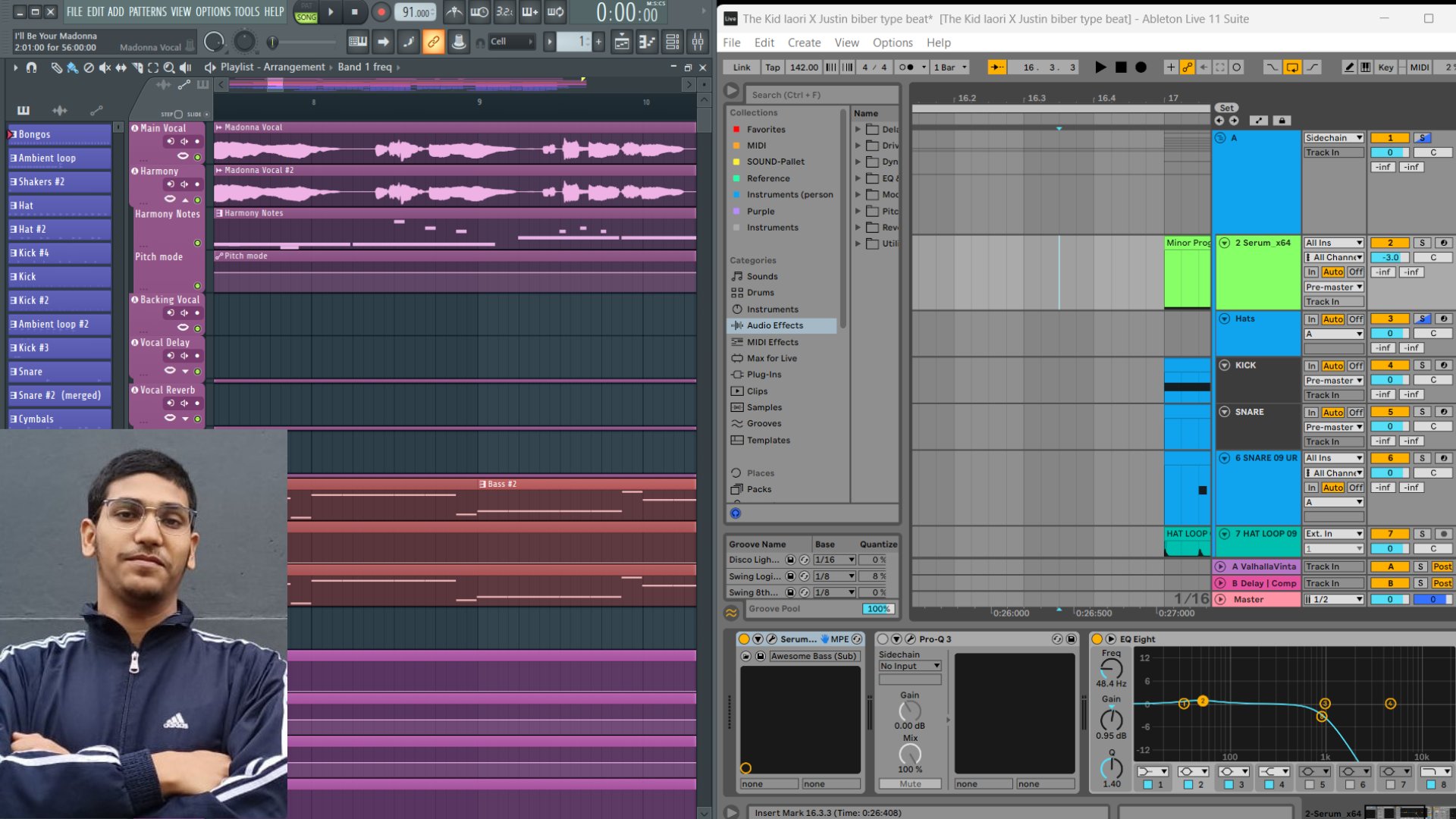Set SNARE track monitor to In
Image resolution: width=1456 pixels, height=819 pixels.
tap(1311, 413)
